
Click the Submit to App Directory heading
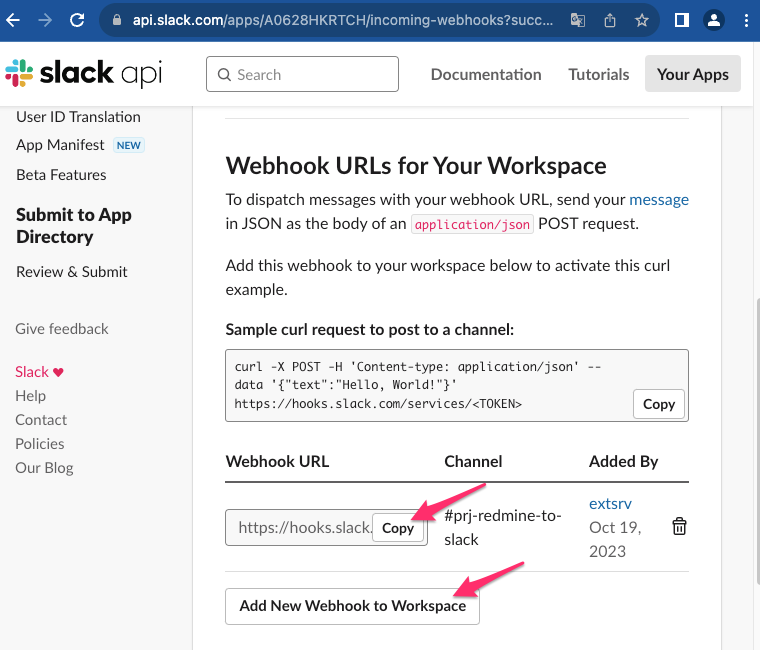point(74,225)
